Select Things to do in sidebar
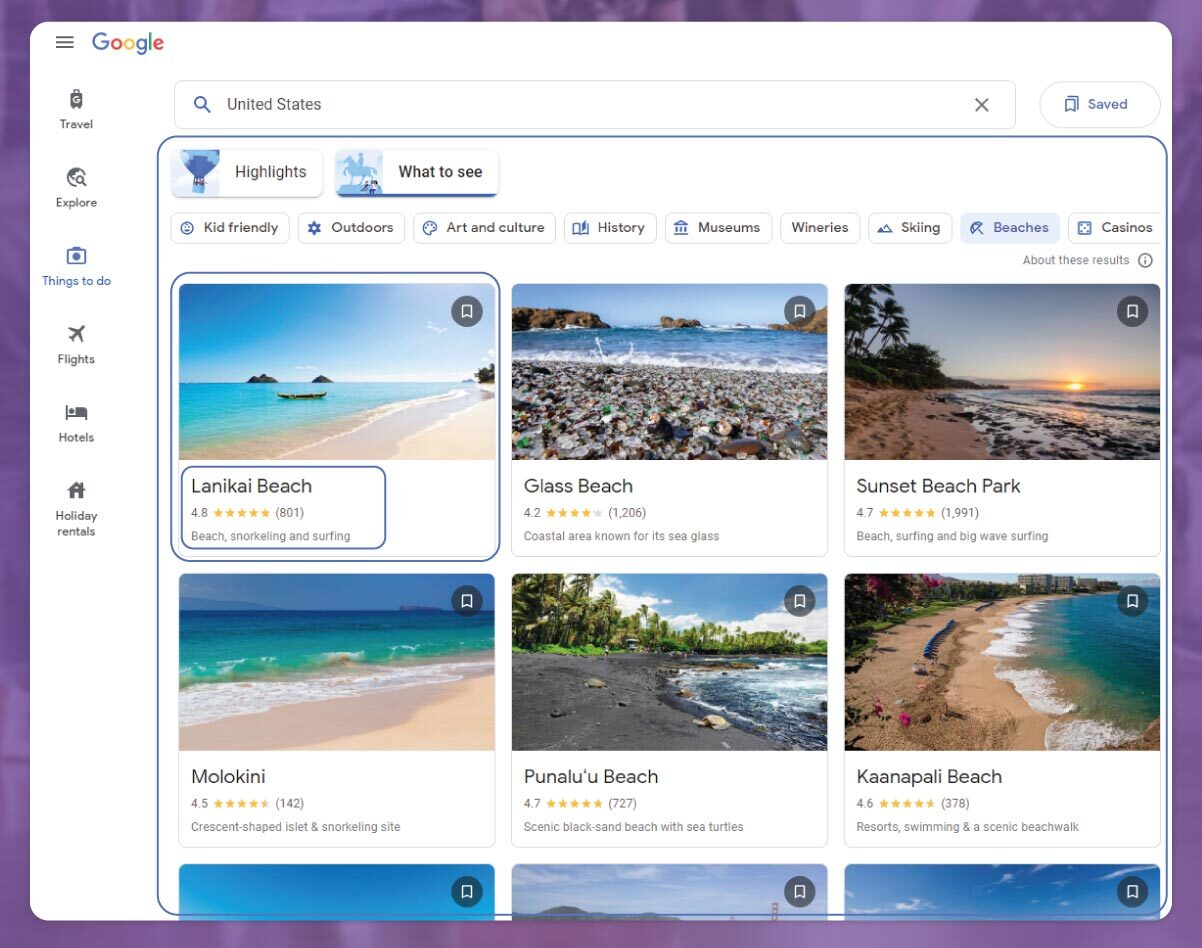This screenshot has height=948, width=1202. [x=76, y=266]
